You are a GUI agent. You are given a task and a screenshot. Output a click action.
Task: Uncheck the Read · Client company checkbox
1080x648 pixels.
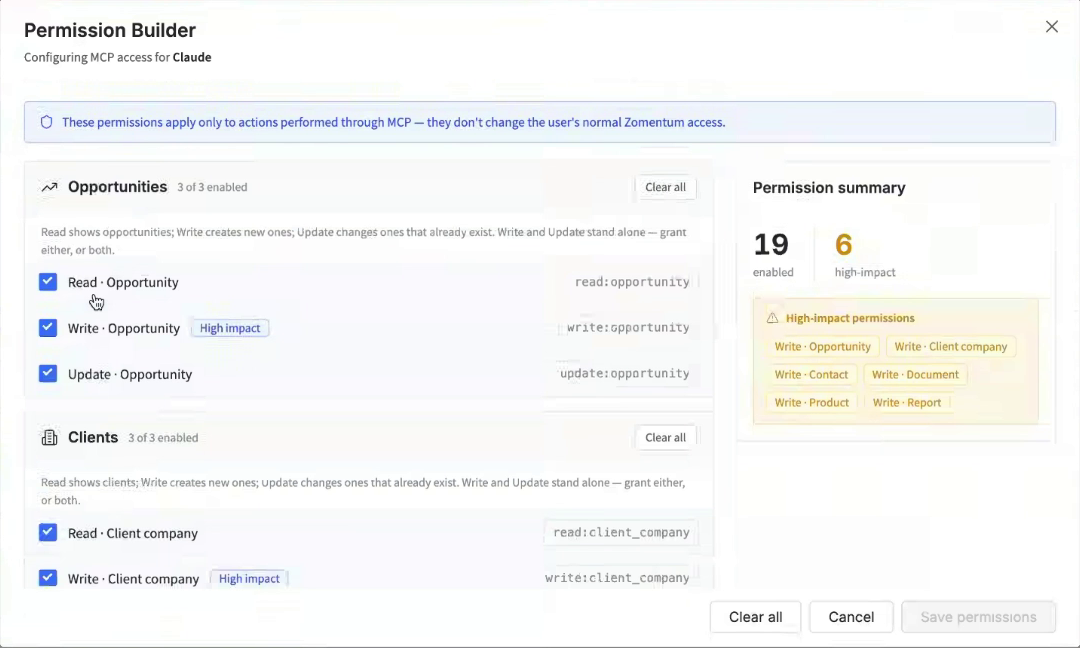[48, 532]
